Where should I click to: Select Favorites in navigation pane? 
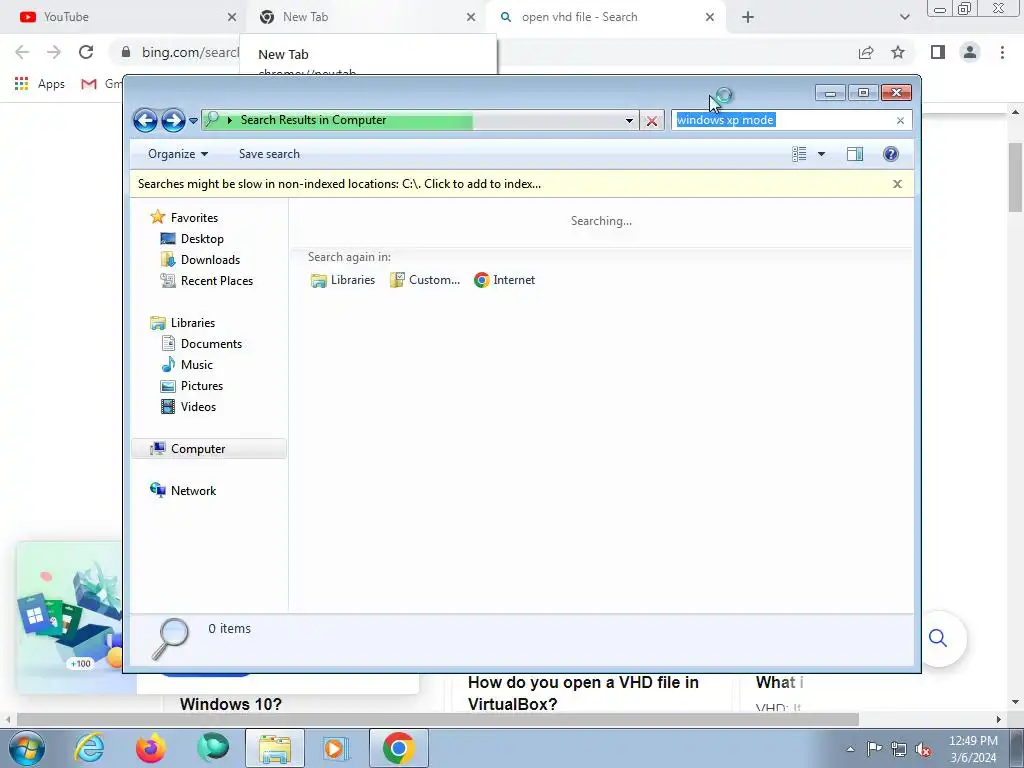pos(184,217)
